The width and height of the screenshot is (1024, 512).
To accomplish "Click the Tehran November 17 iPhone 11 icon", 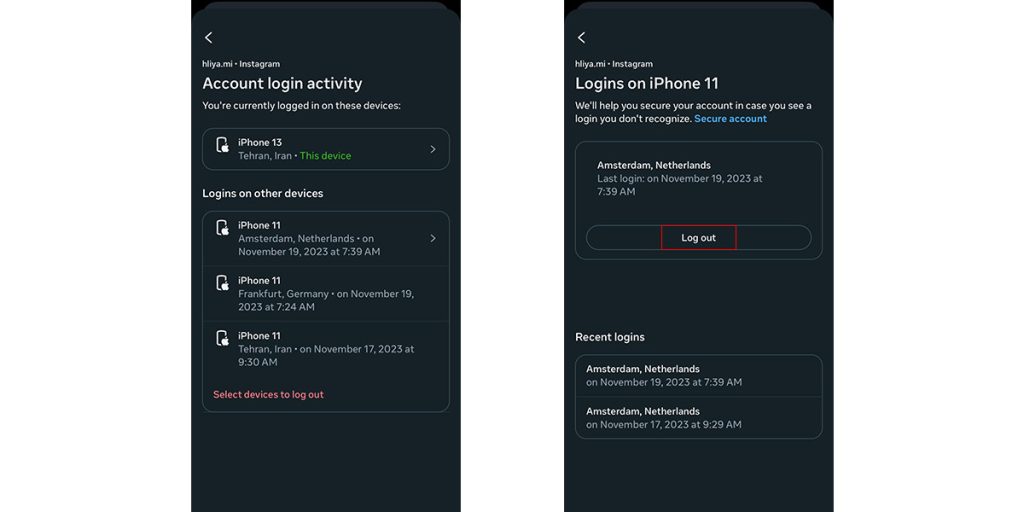I will 223,338.
